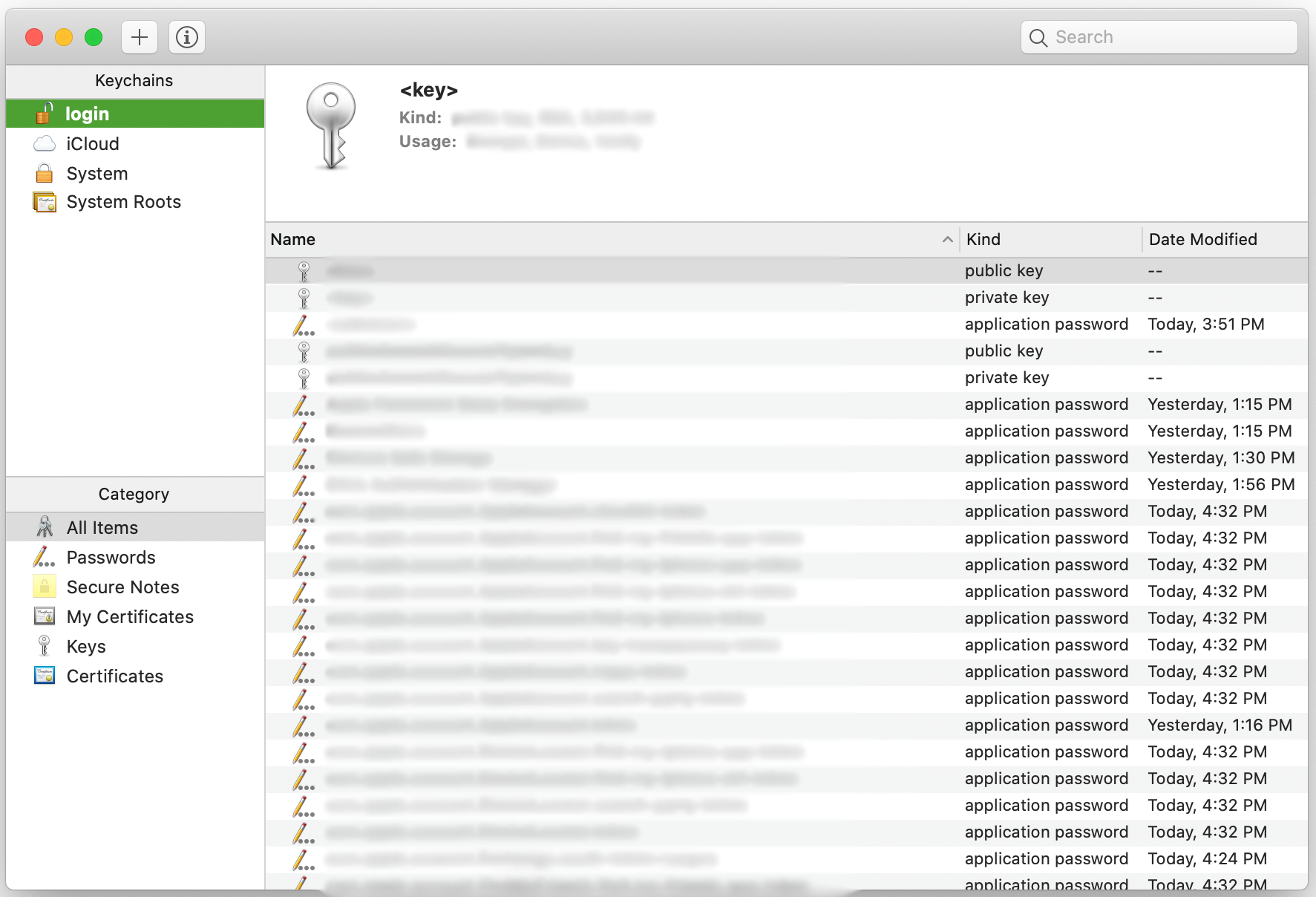Select the System keychain lock icon
The width and height of the screenshot is (1316, 897).
45,174
